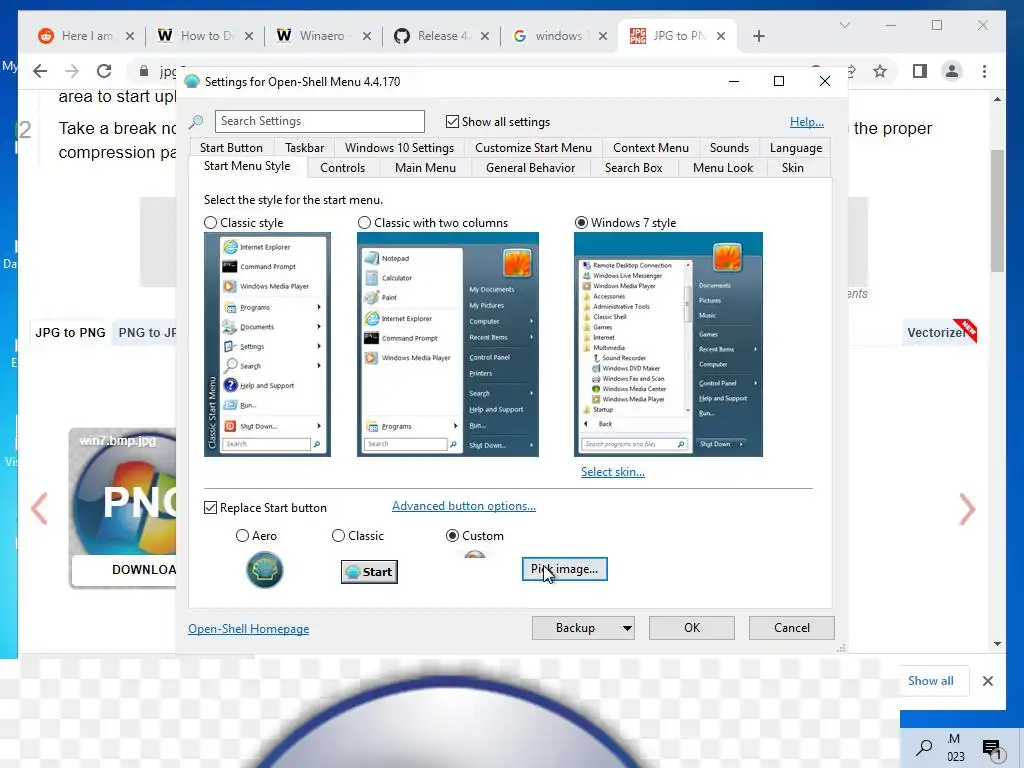Switch to the Menu Look tab
1024x768 pixels.
pyautogui.click(x=723, y=168)
